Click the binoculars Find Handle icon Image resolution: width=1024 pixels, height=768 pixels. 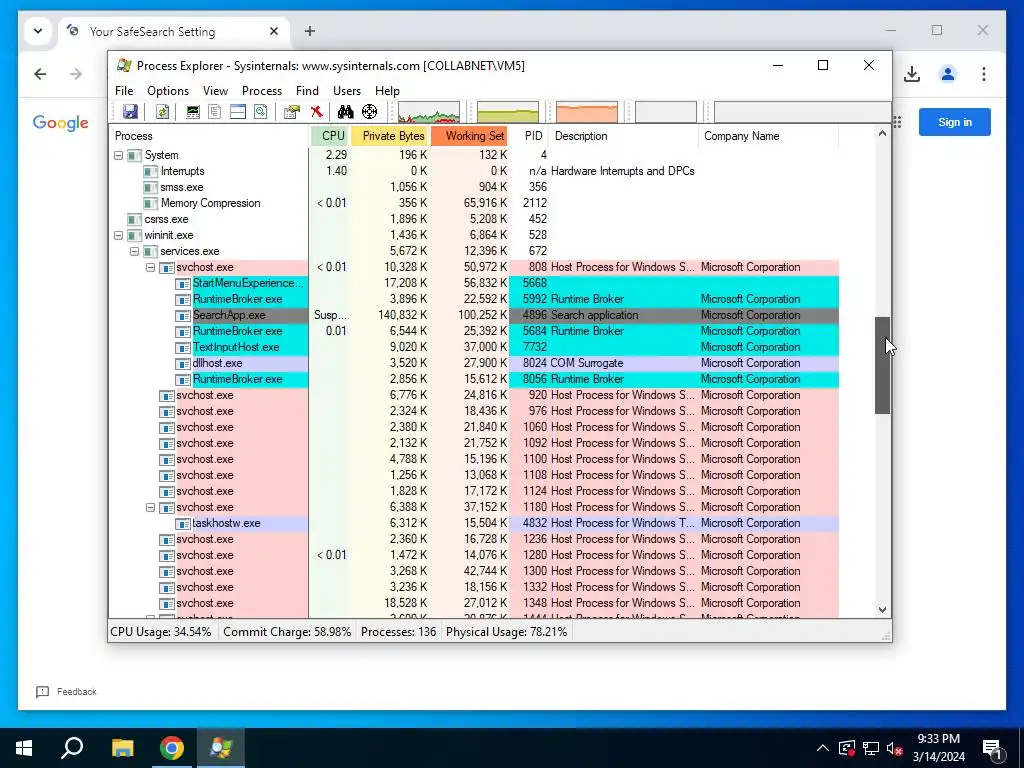345,112
